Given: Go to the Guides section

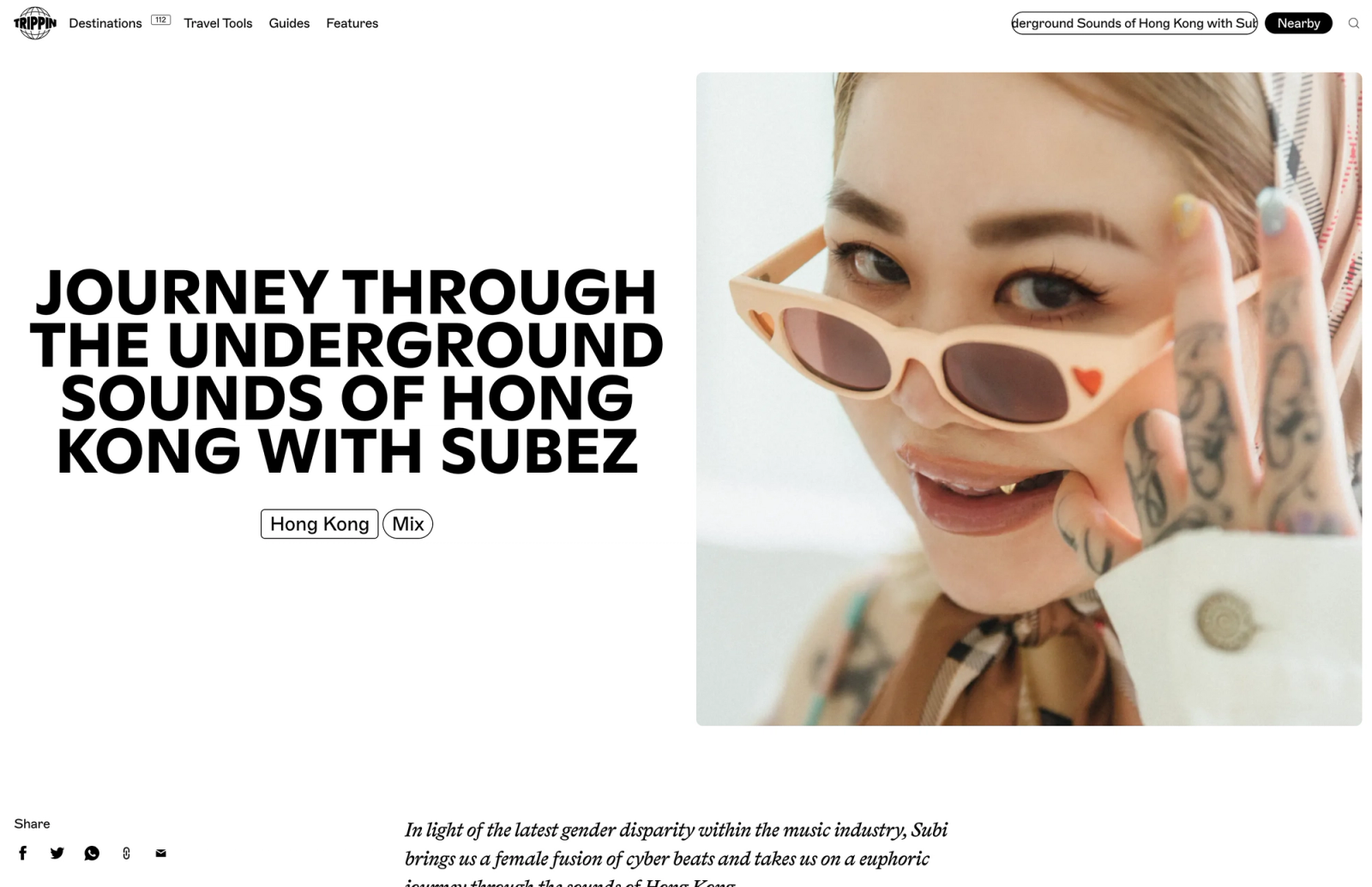Looking at the screenshot, I should 289,23.
